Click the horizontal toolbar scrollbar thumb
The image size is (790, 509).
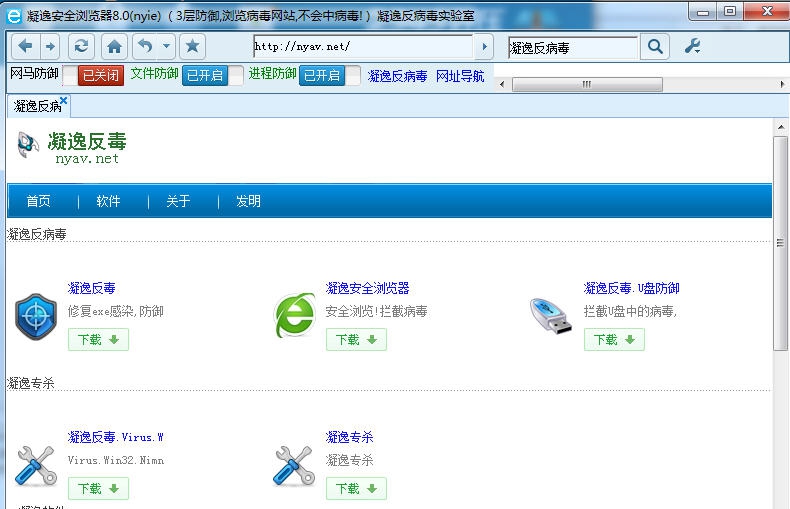point(587,84)
